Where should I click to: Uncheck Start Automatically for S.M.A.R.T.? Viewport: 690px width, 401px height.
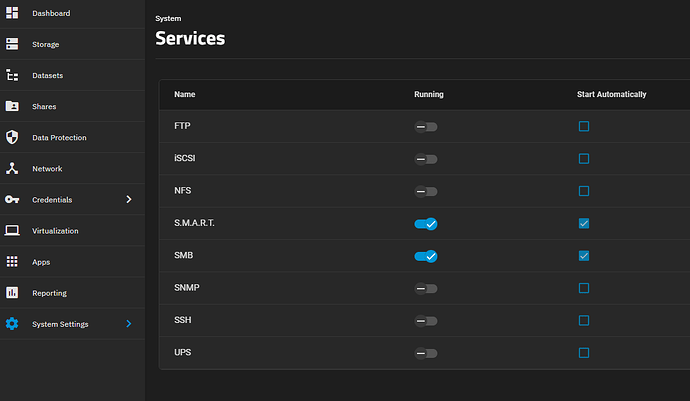pos(584,224)
